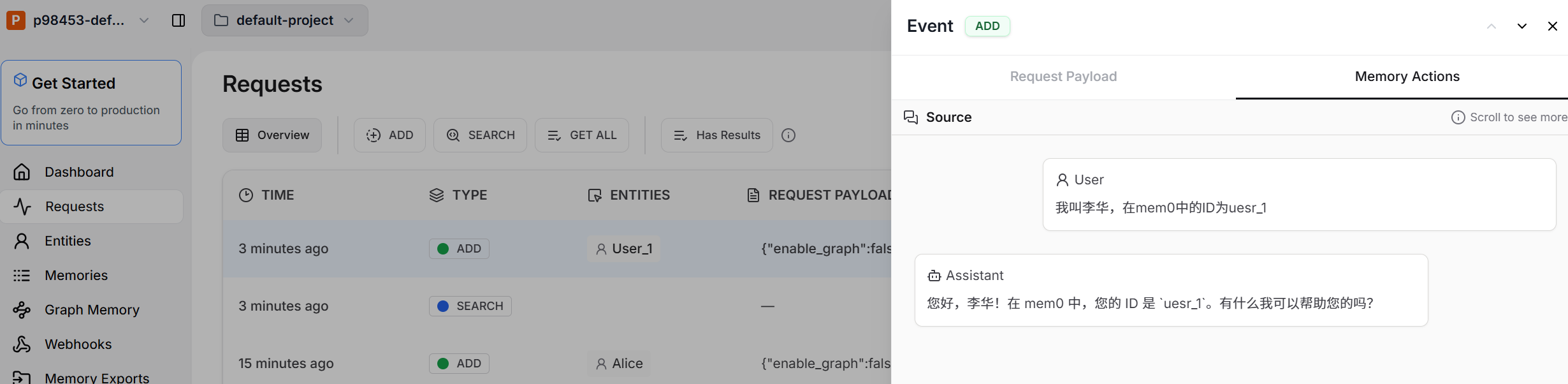Viewport: 1568px width, 384px height.
Task: Click the Overview button
Action: pyautogui.click(x=272, y=135)
